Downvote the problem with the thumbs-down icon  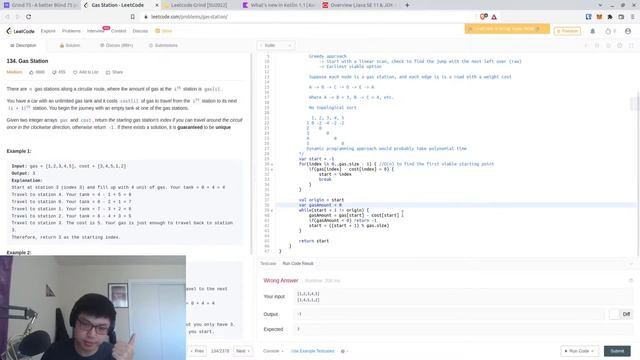(x=54, y=72)
